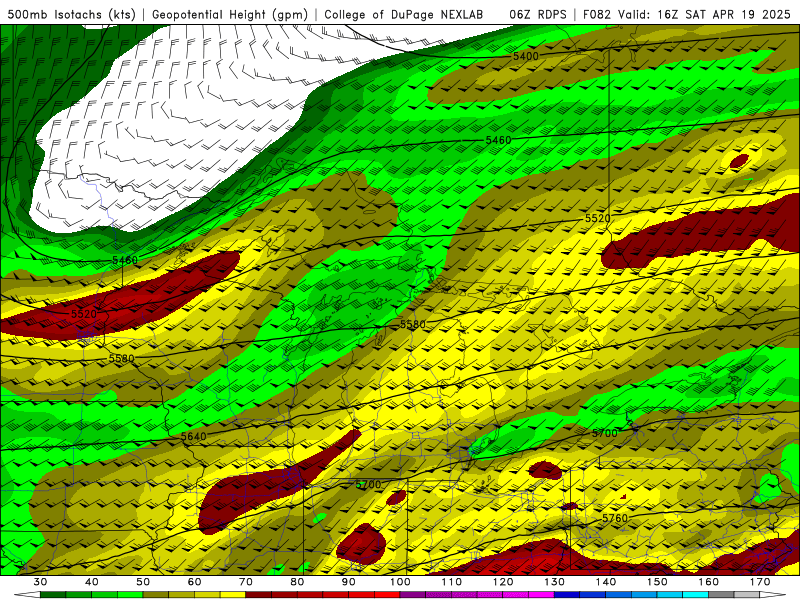Click the bright yellow swatch on the color bar
800x600 pixels.
tap(233, 595)
